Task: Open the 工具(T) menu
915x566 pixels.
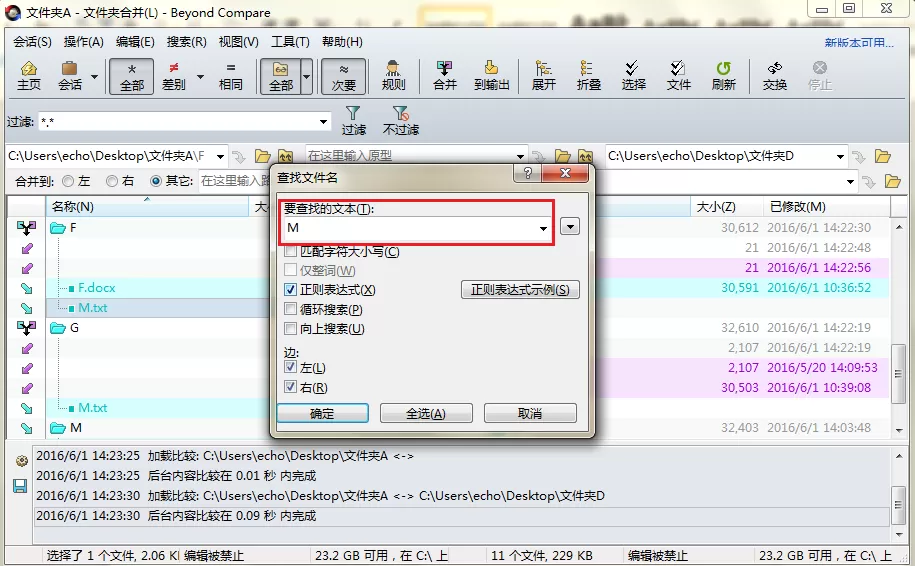Action: click(x=290, y=41)
